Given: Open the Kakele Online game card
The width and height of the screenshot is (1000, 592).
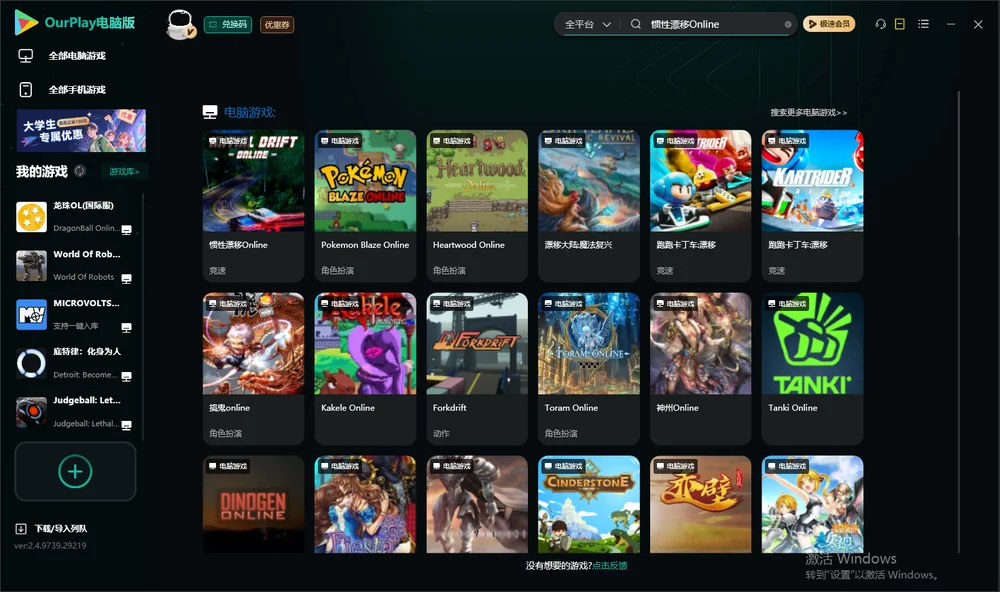Looking at the screenshot, I should click(x=365, y=368).
